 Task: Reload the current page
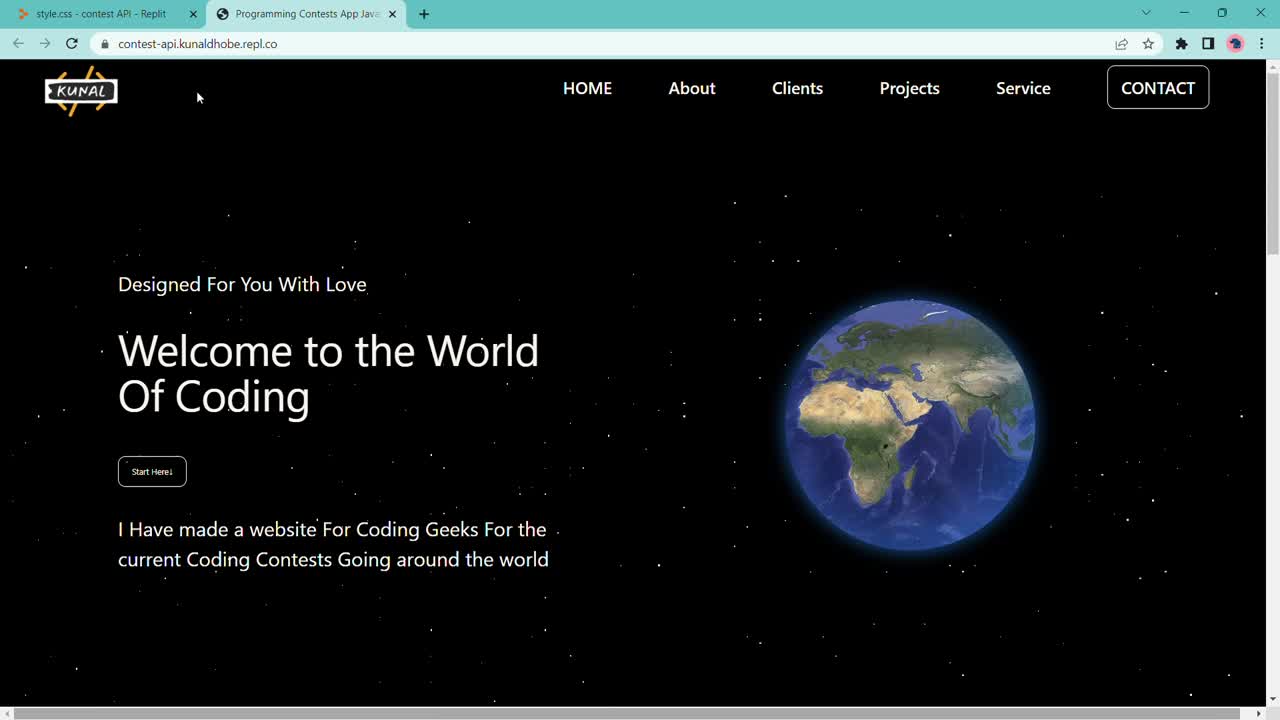click(x=72, y=44)
